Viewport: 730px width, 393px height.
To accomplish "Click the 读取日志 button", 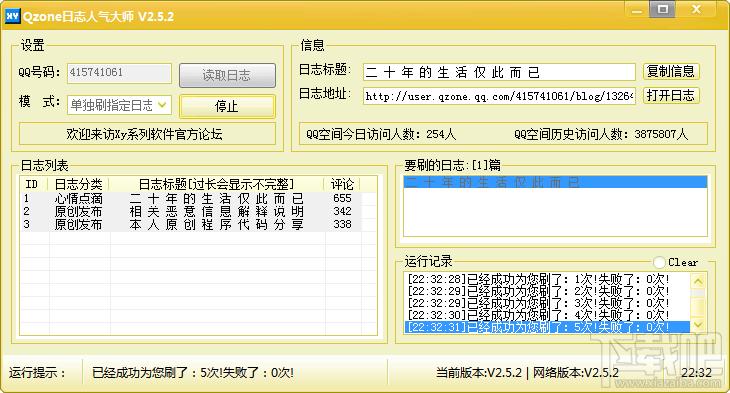I will (x=227, y=75).
